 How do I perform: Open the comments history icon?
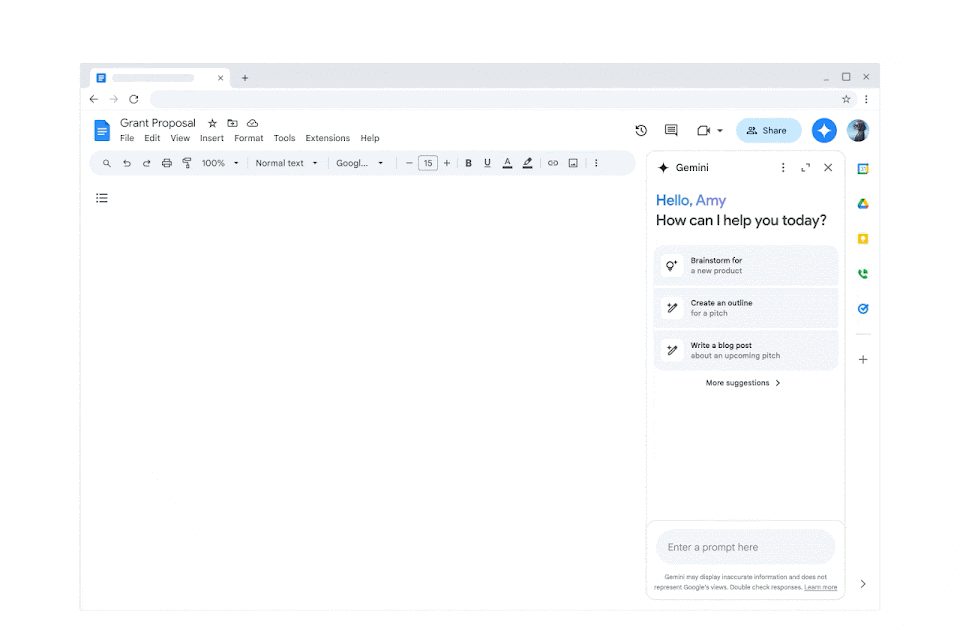point(671,130)
